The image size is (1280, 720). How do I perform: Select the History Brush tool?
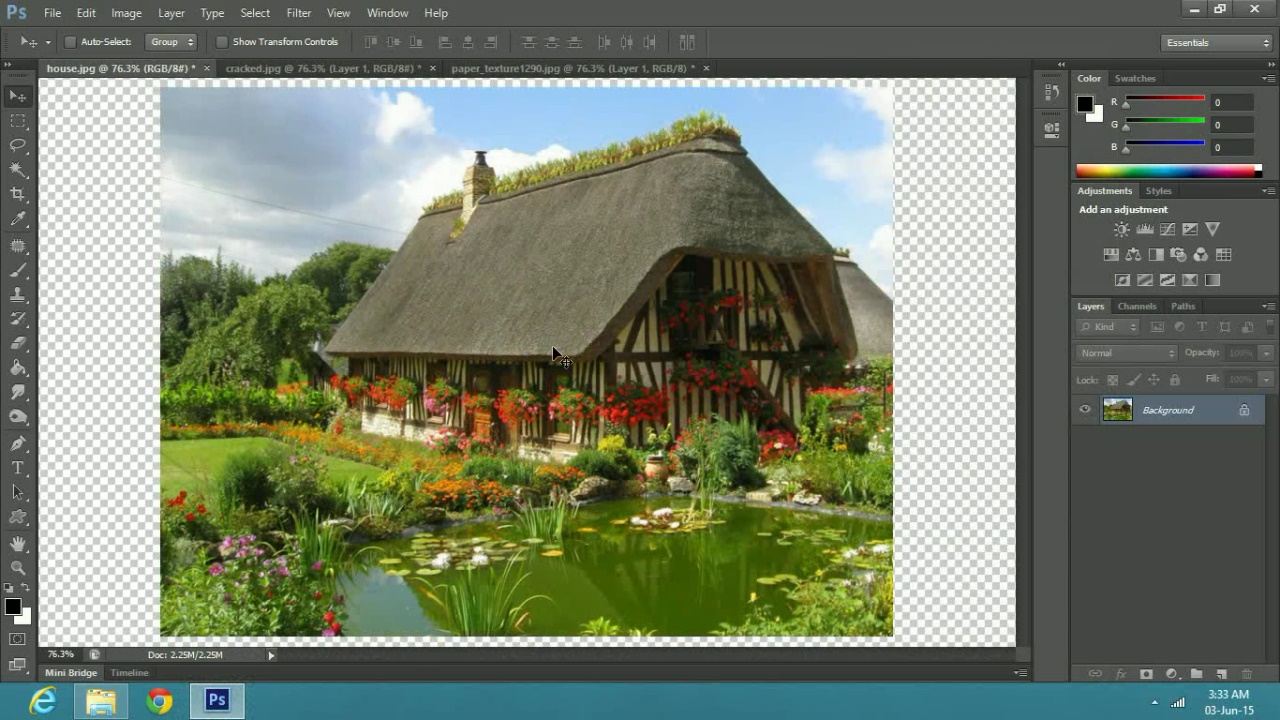(x=18, y=319)
